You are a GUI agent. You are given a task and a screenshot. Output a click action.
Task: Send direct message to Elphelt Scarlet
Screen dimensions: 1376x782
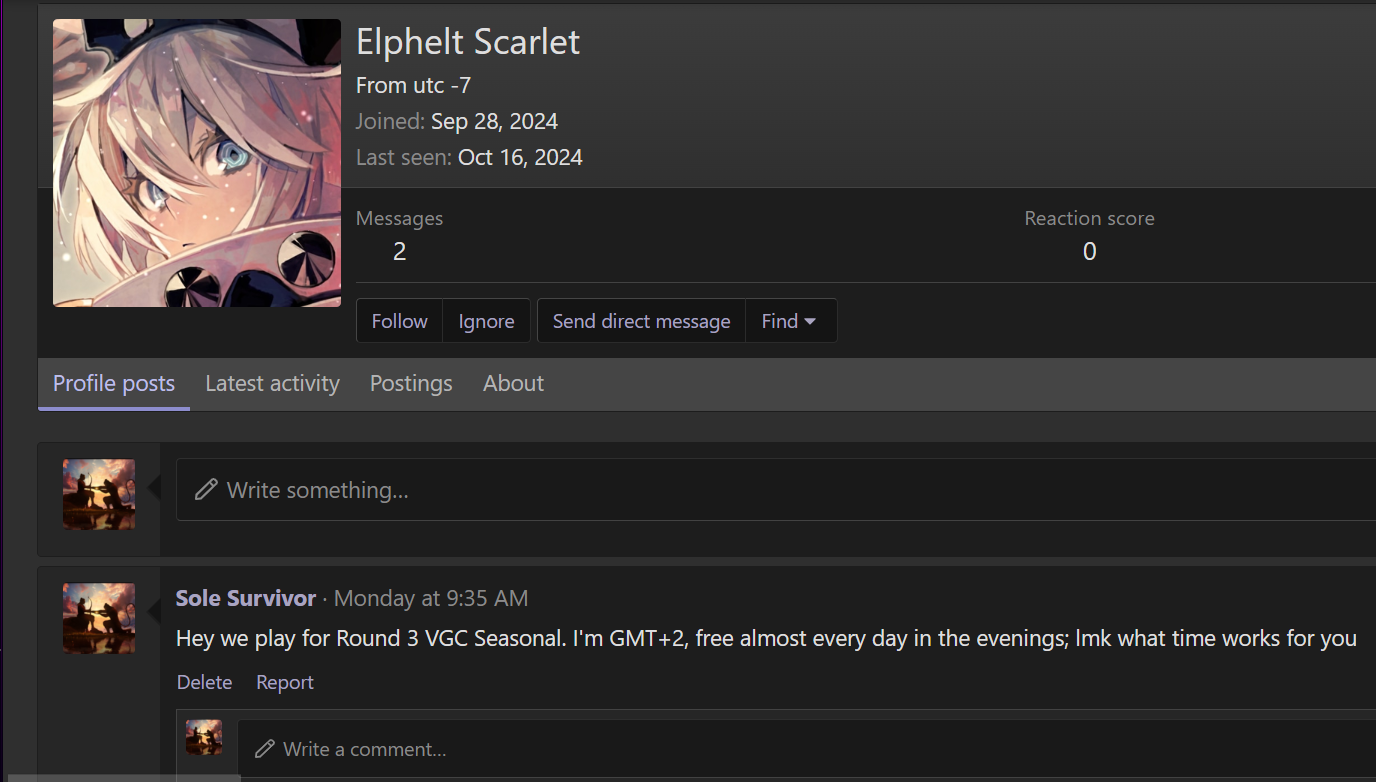pos(642,321)
